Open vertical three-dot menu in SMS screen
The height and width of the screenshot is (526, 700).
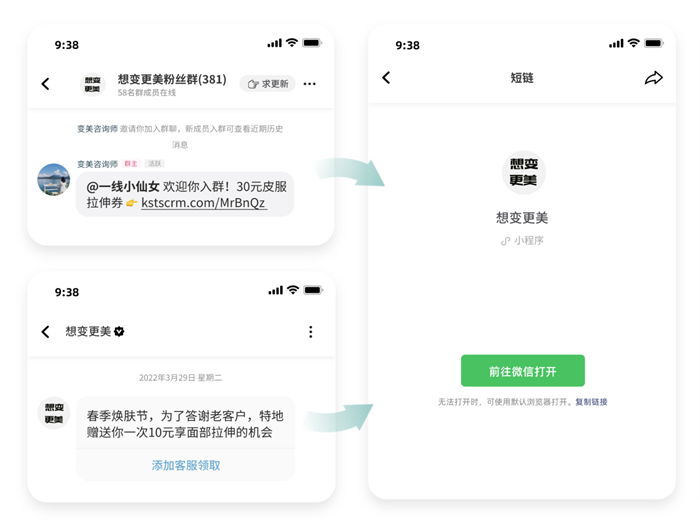tap(310, 332)
